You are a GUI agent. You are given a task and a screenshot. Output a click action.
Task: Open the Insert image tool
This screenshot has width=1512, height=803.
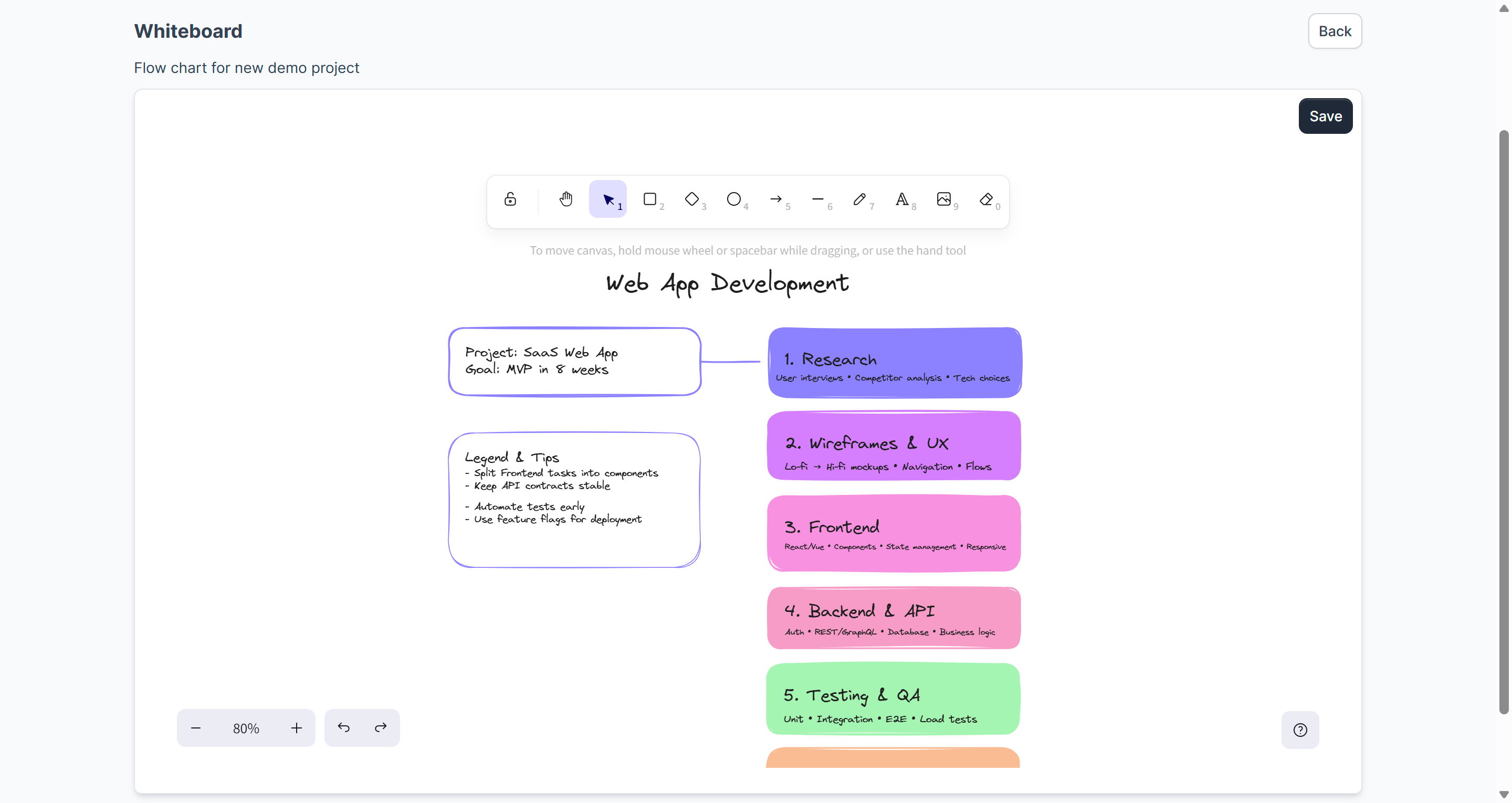[944, 199]
